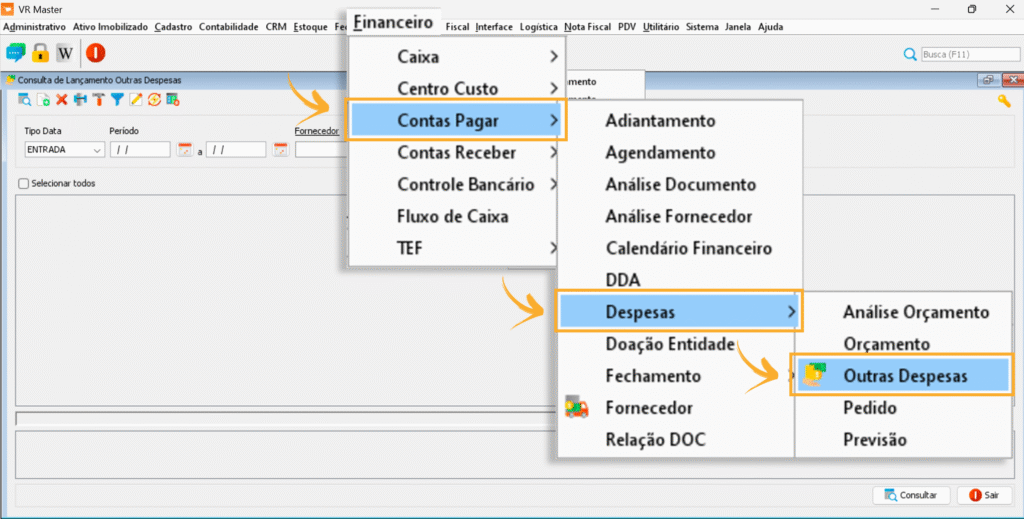Screen dimensions: 1024x519
Task: Click the blue printer icon
Action: 80,100
